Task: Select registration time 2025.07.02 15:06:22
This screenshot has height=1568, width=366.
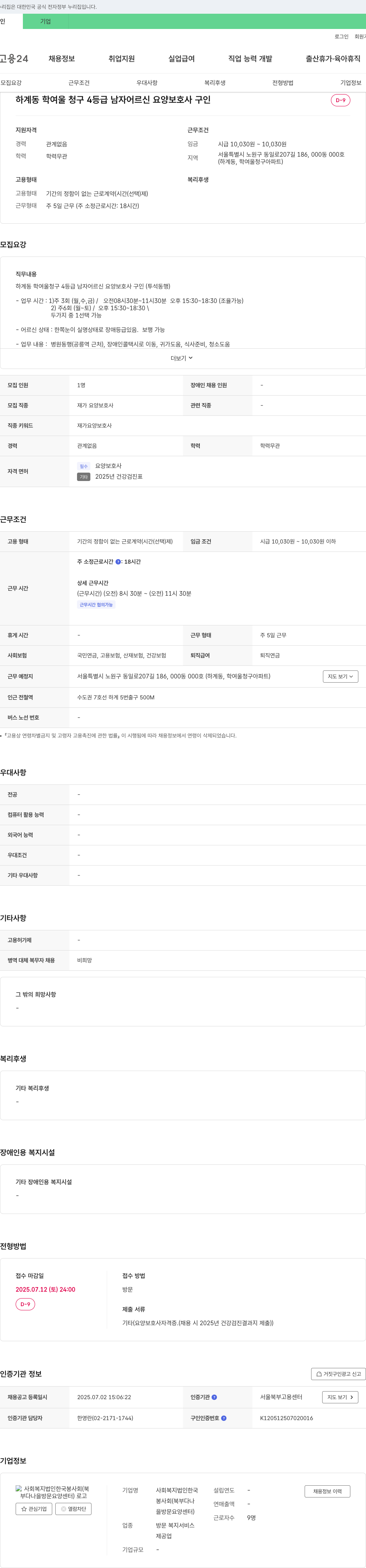Action: coord(104,1397)
